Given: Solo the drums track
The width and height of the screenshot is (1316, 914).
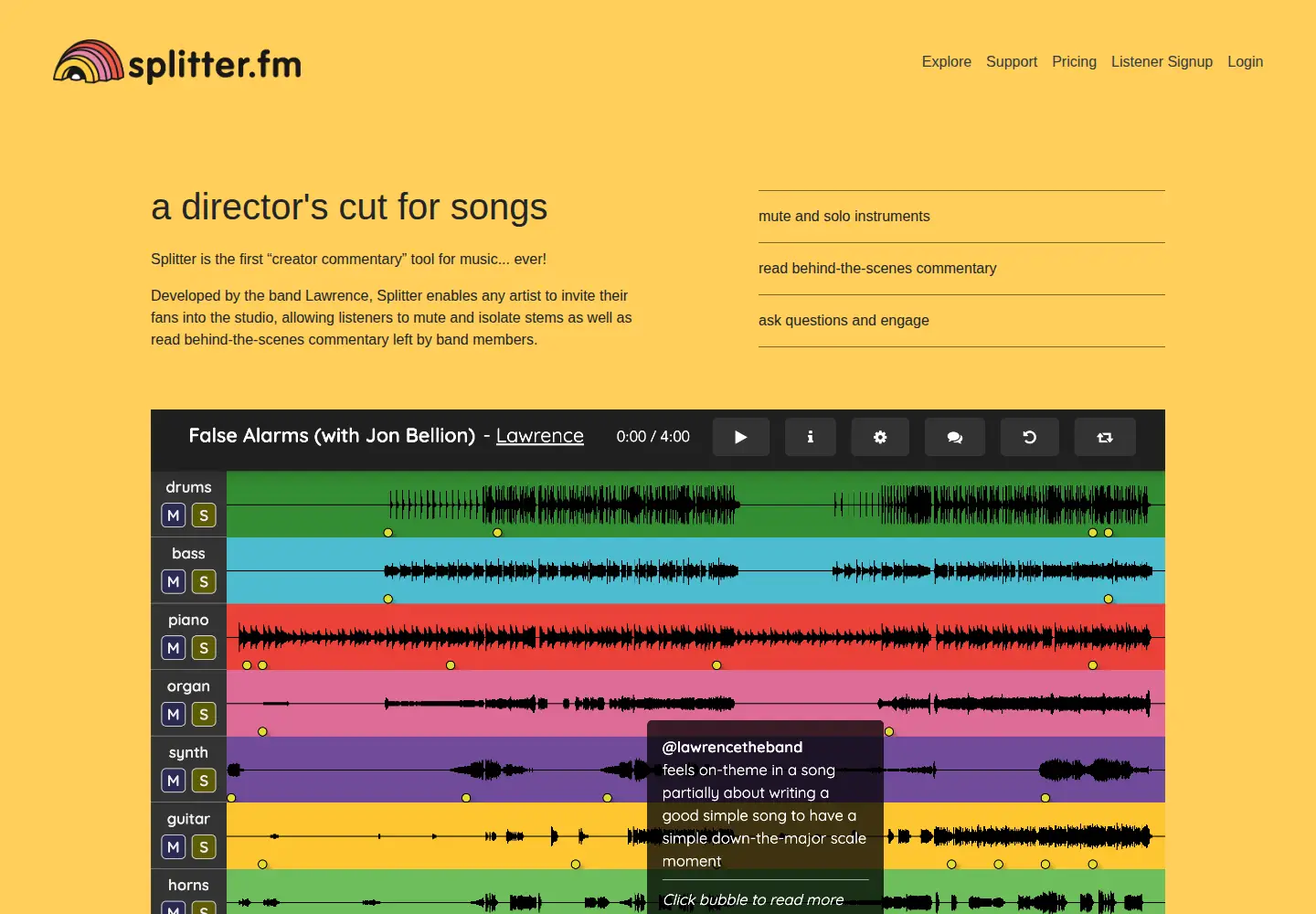Looking at the screenshot, I should point(204,515).
